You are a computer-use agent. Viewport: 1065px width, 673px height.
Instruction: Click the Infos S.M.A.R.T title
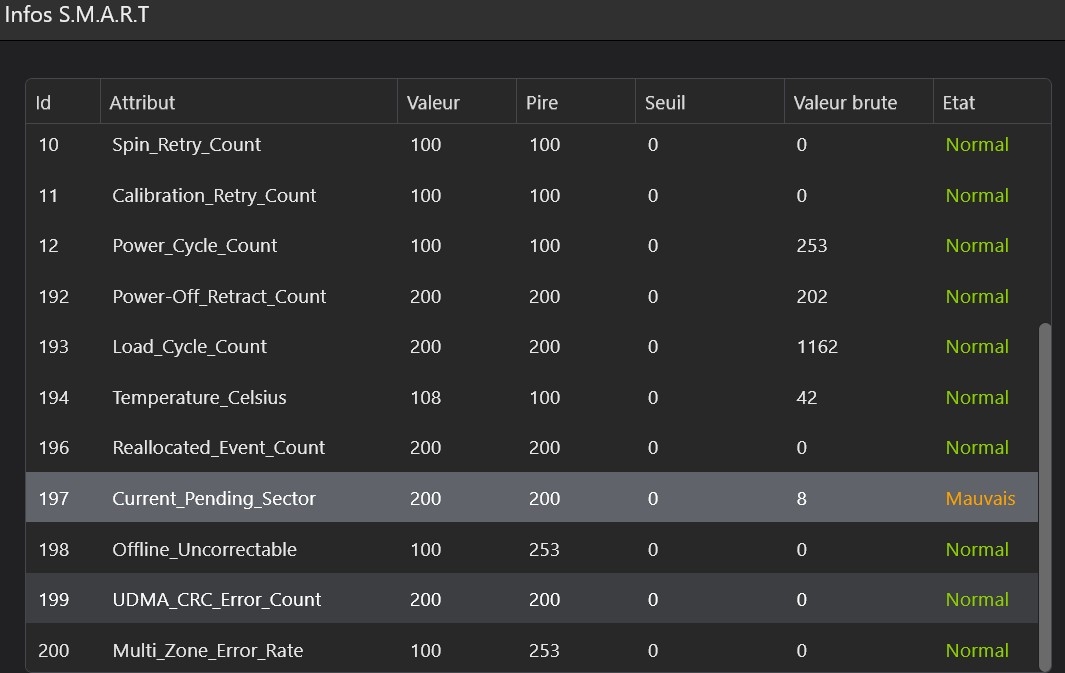click(x=77, y=14)
